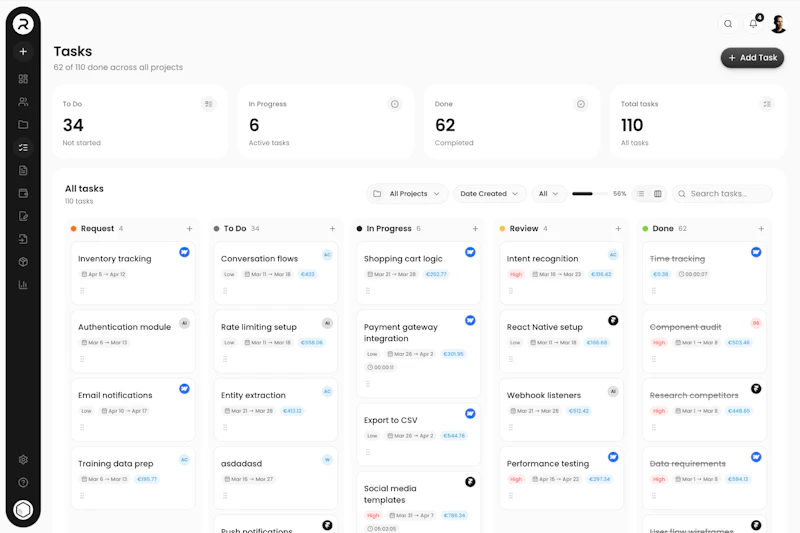
Task: Open the Training data prep card
Action: pos(133,478)
